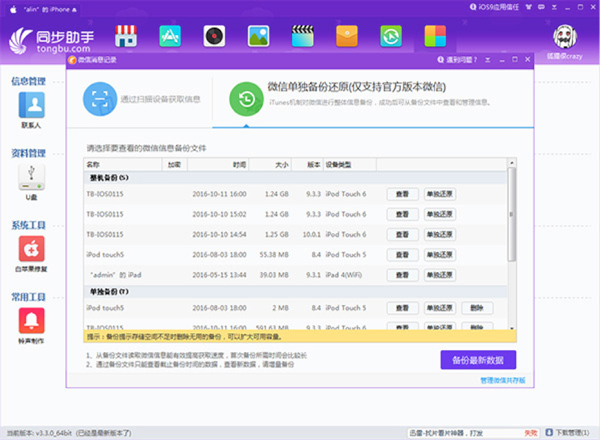This screenshot has height=440, width=600.
Task: Click the user avatar at top right
Action: [x=565, y=37]
